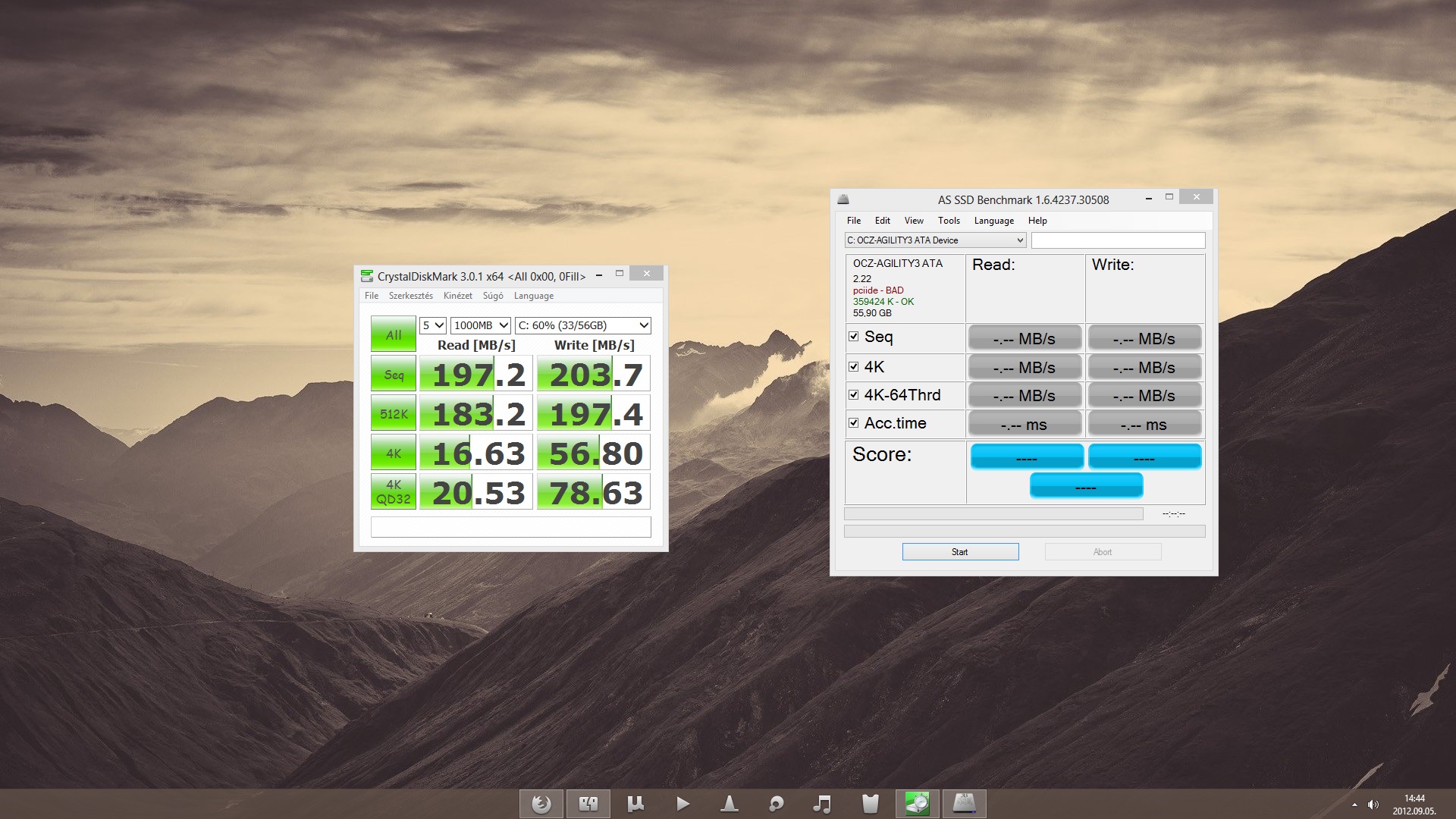Open the OCZ-AGILITY3 drive selection dropdown
The width and height of the screenshot is (1456, 819).
[x=935, y=240]
